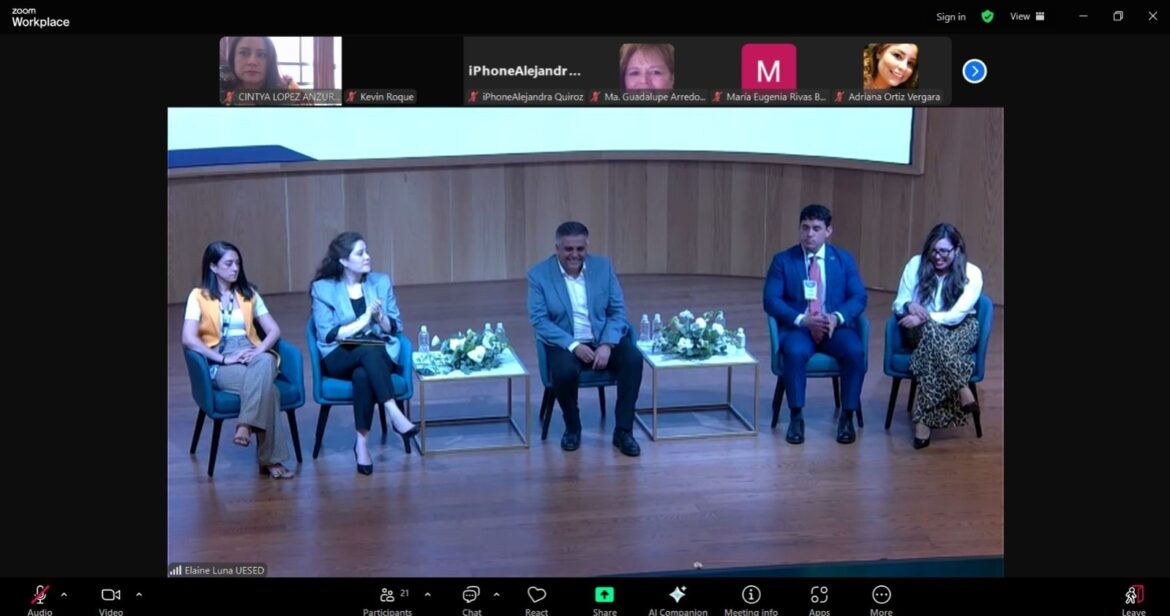Expand the arrow next to Participants
This screenshot has height=616, width=1170.
point(428,594)
